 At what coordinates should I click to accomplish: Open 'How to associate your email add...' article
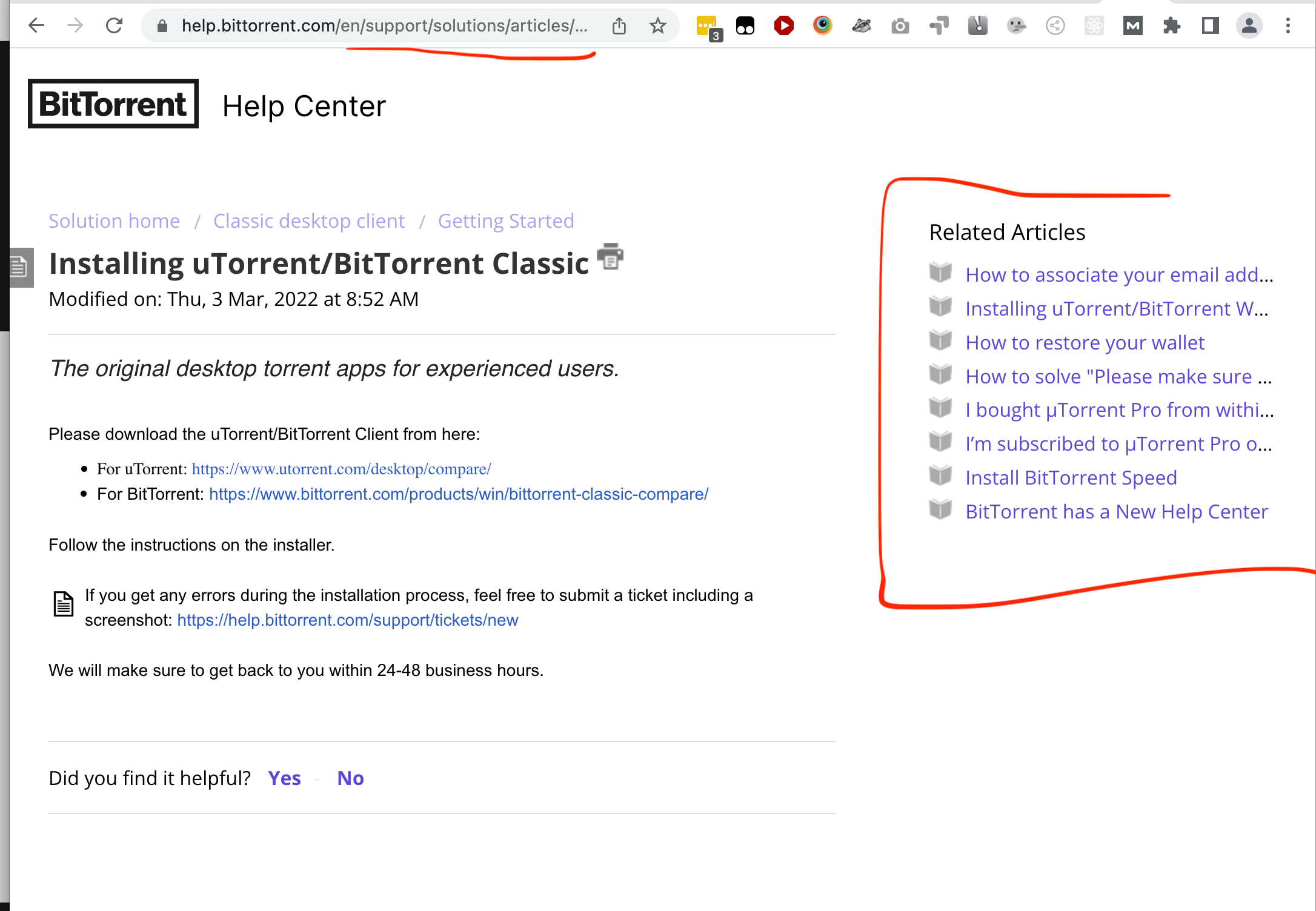tap(1119, 275)
